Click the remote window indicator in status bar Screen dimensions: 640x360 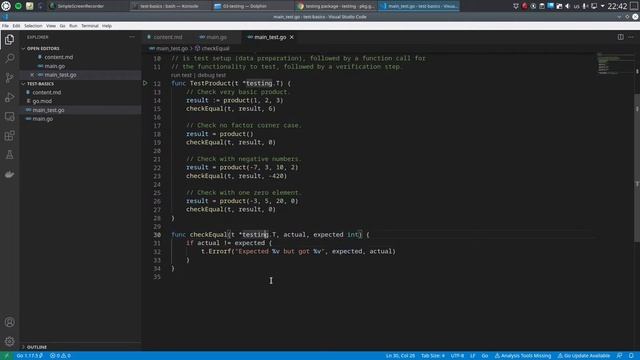(x=6, y=356)
